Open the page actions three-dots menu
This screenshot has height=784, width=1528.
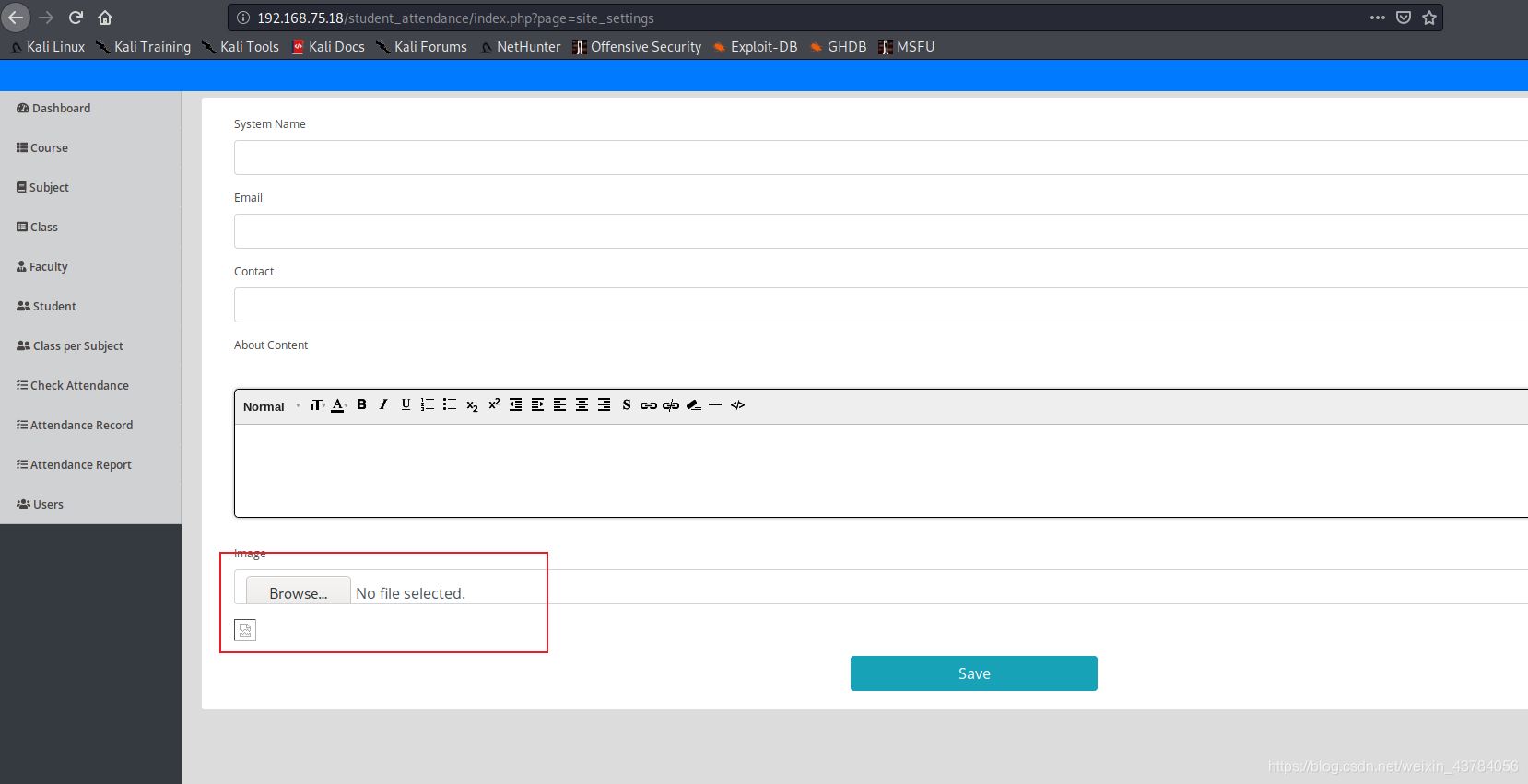tap(1378, 18)
